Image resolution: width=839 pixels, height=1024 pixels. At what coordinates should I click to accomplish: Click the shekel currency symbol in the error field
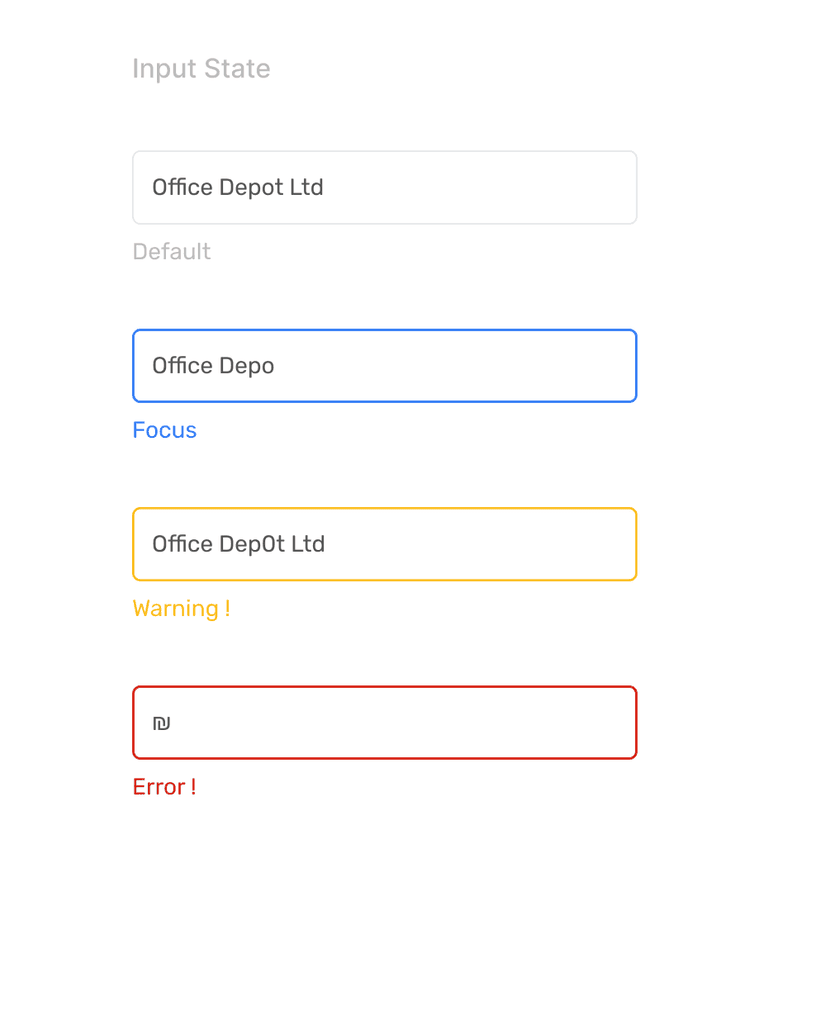[162, 722]
